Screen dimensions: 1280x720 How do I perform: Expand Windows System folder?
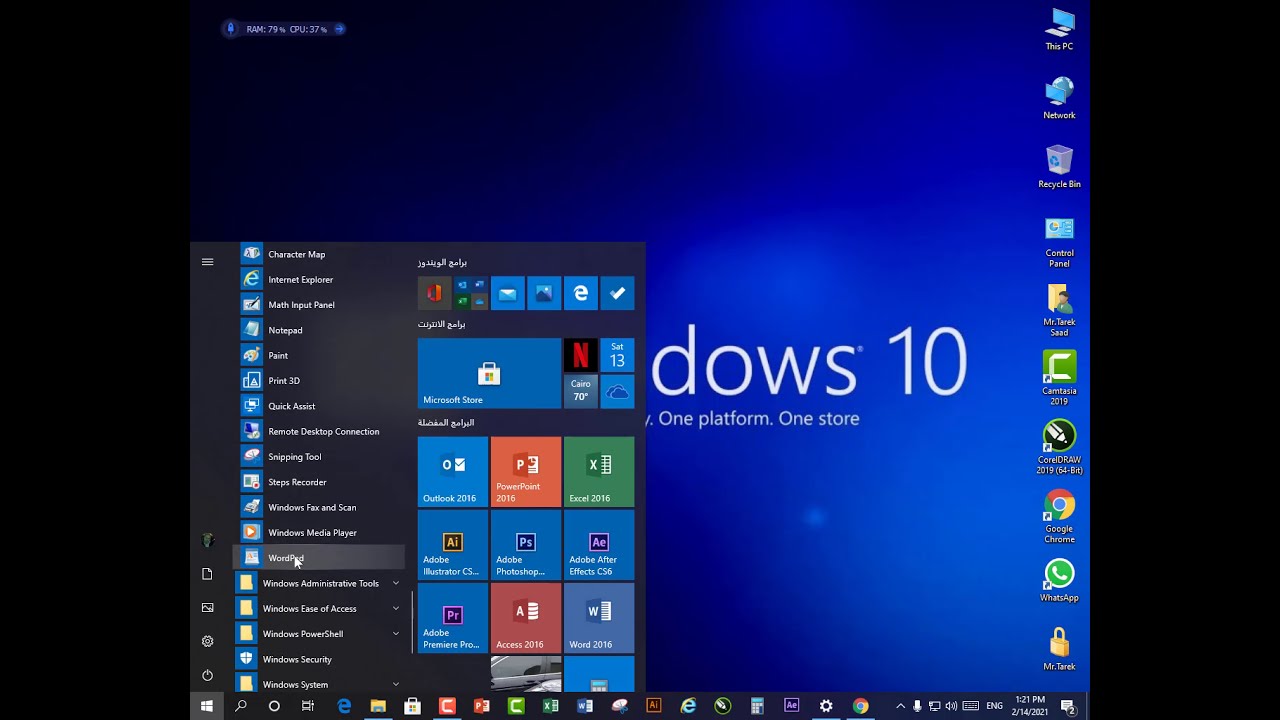pyautogui.click(x=319, y=684)
